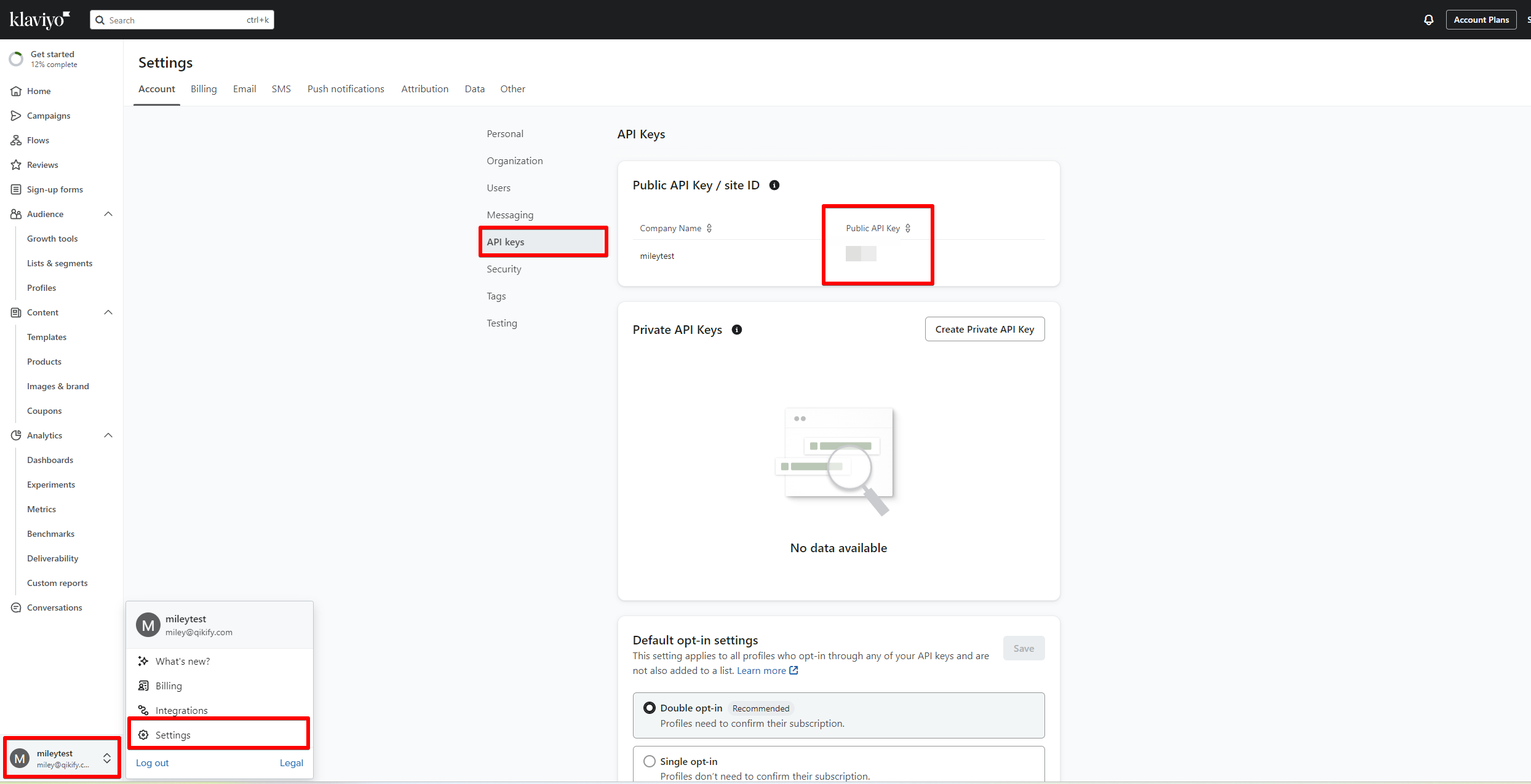The width and height of the screenshot is (1531, 784).
Task: Open Deliverability in sidebar
Action: 53,558
